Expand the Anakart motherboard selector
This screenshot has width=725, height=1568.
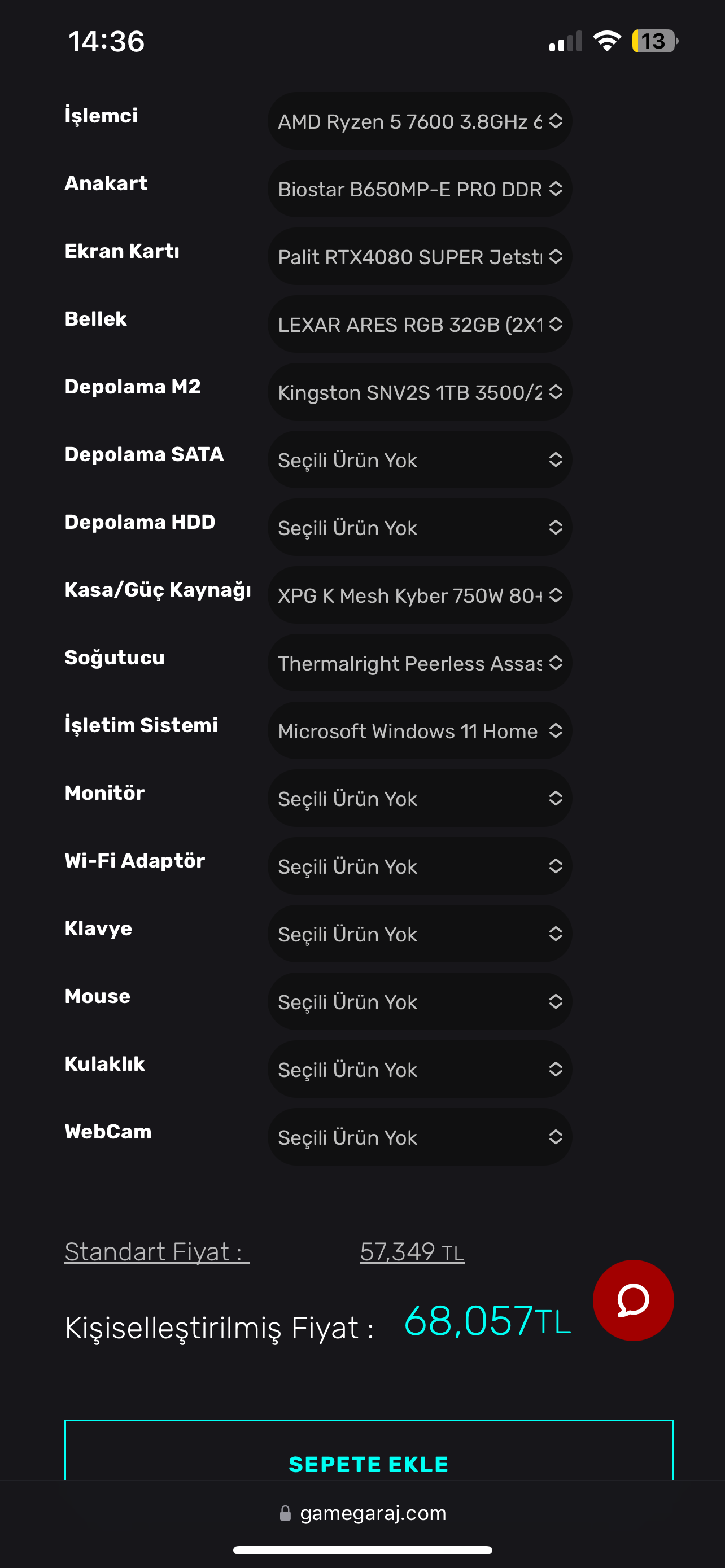(420, 189)
